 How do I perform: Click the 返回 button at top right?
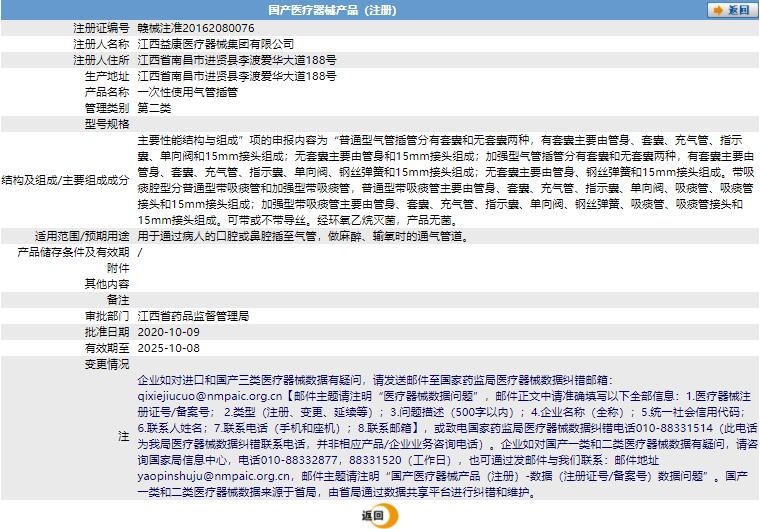point(732,10)
